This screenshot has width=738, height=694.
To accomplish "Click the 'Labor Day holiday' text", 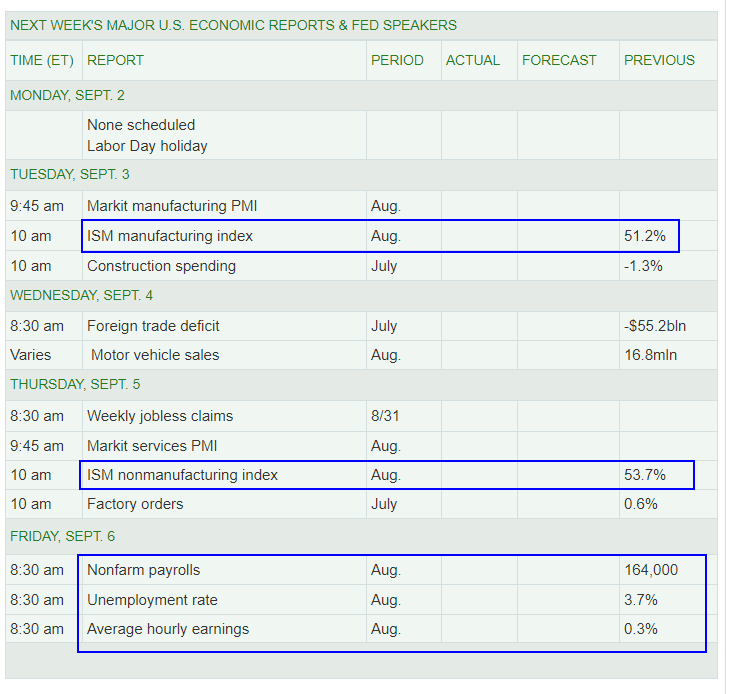I will 147,146.
